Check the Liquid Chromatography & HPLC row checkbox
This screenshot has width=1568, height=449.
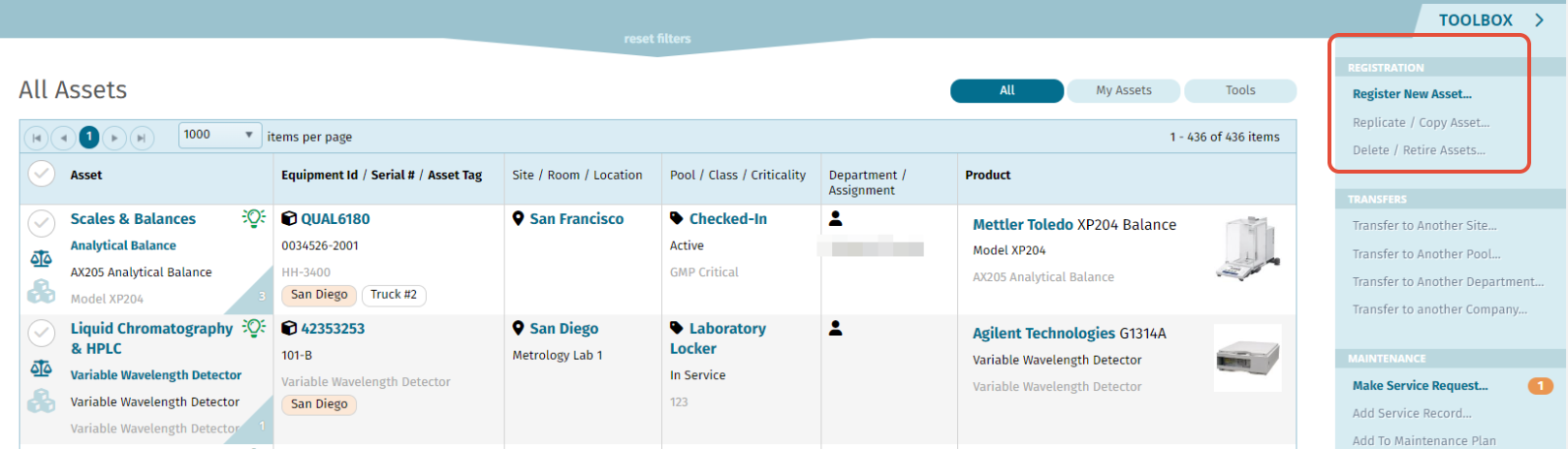[41, 333]
